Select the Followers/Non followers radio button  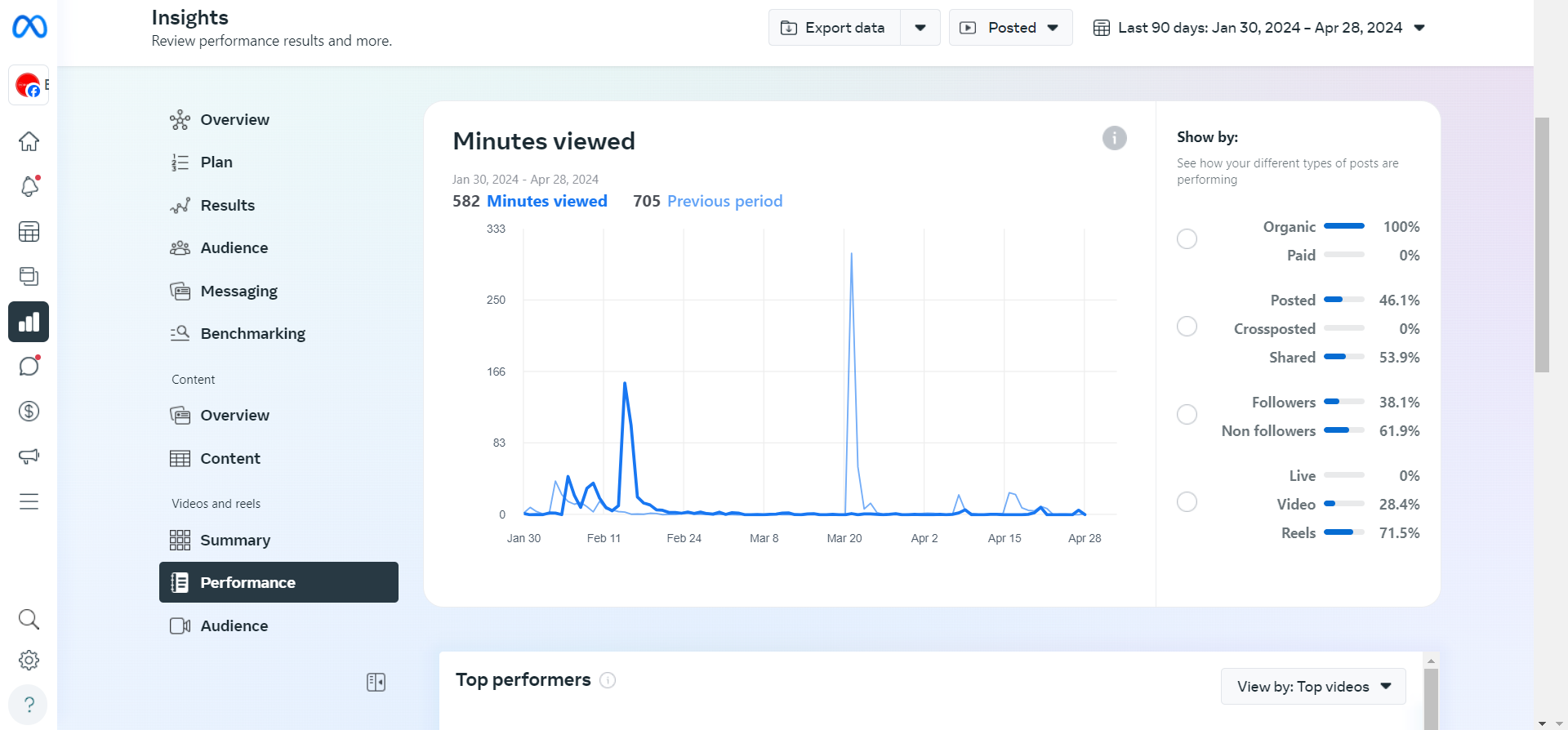(x=1187, y=415)
